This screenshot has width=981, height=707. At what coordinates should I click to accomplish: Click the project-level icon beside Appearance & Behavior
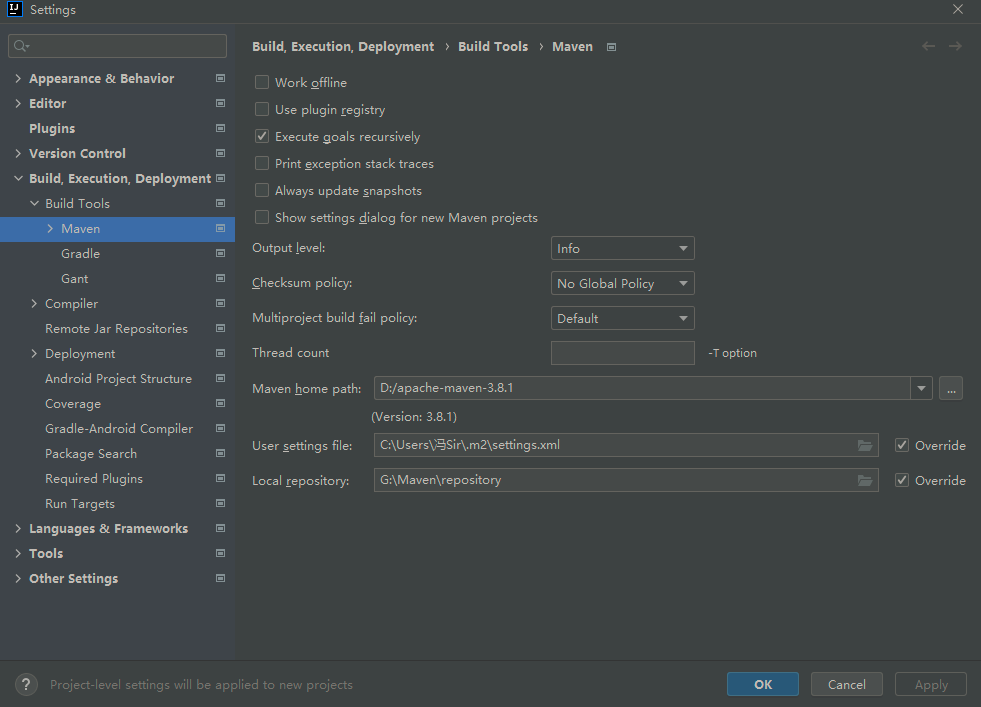(220, 78)
